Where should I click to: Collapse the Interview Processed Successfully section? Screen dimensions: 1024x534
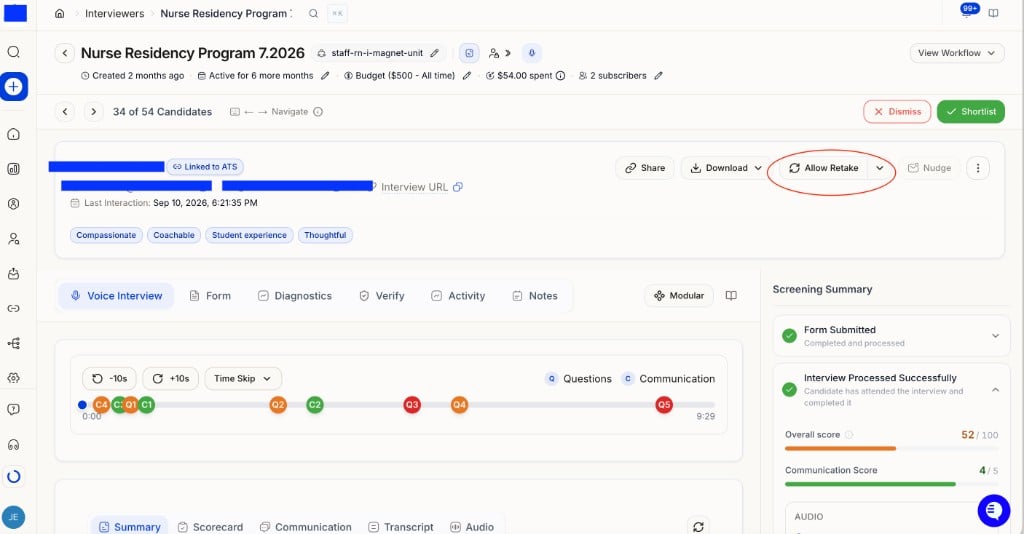(995, 390)
